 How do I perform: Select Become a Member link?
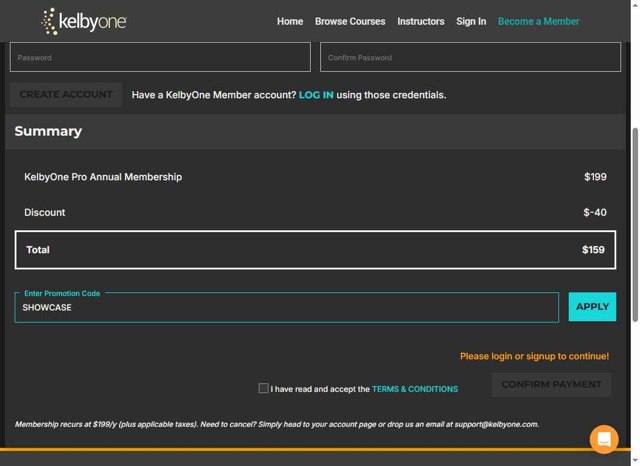coord(538,21)
